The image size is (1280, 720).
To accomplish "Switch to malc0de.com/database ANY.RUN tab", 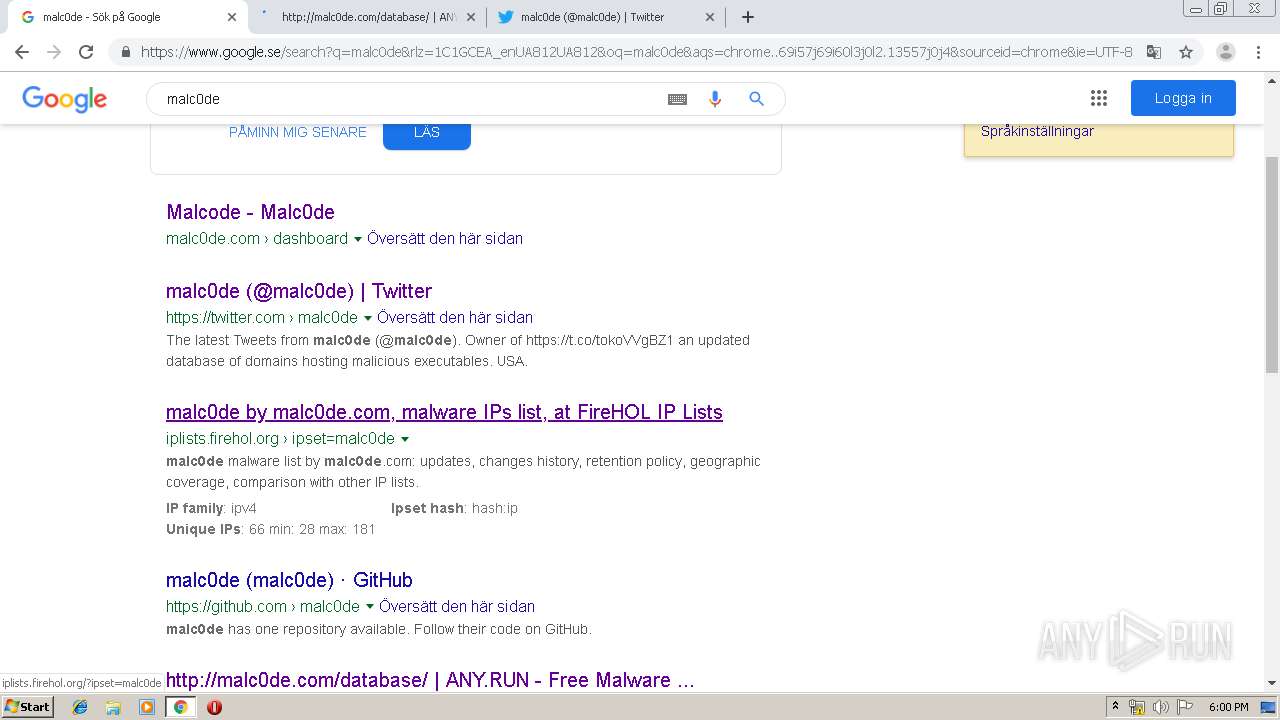I will 368,17.
